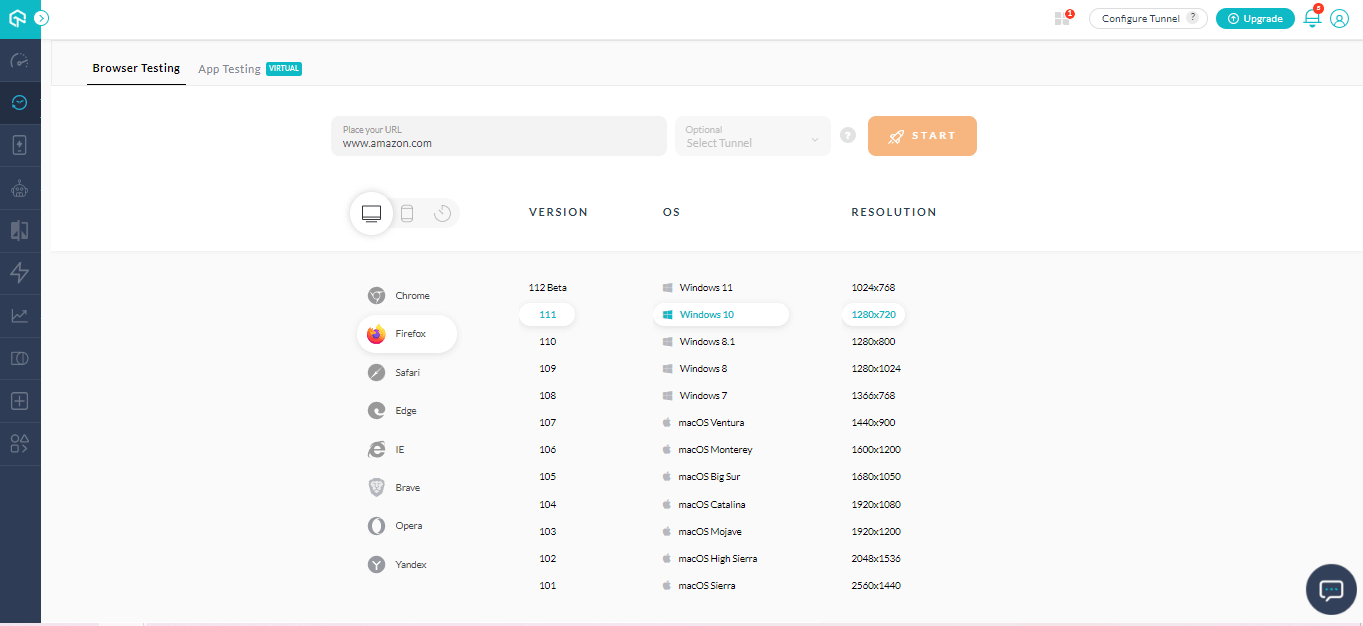The height and width of the screenshot is (626, 1363).
Task: Open the real-time testing clock icon
Action: click(x=20, y=103)
